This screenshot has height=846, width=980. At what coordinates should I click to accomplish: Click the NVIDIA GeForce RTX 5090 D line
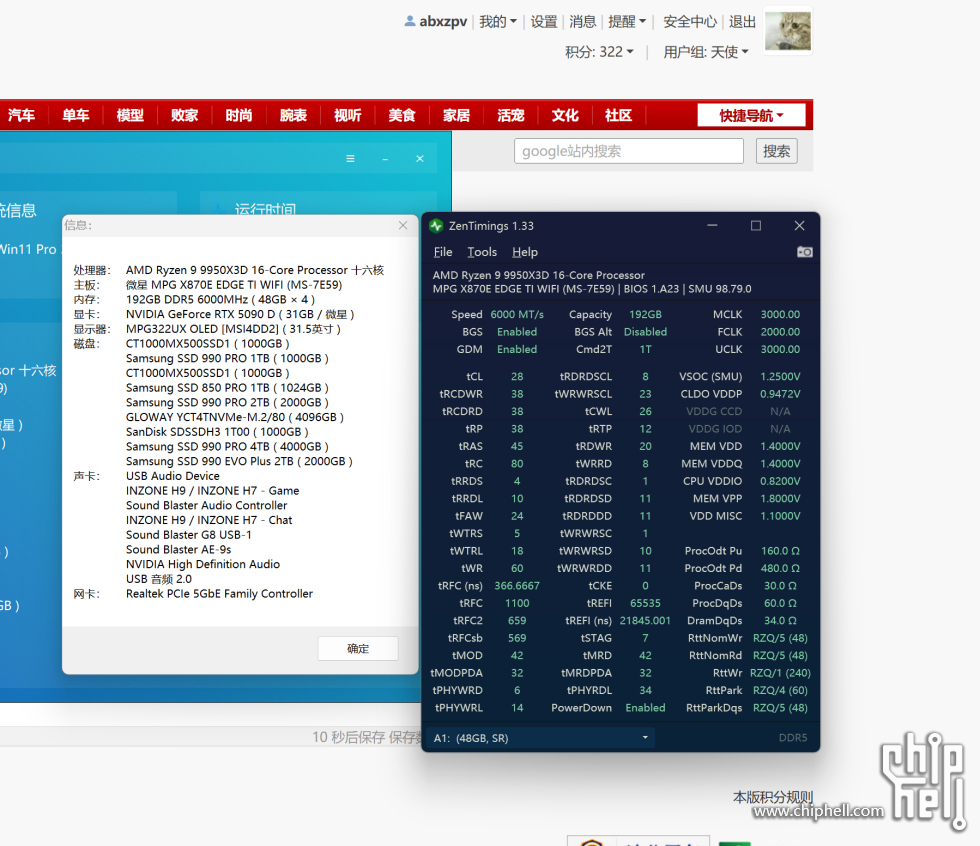click(x=240, y=314)
